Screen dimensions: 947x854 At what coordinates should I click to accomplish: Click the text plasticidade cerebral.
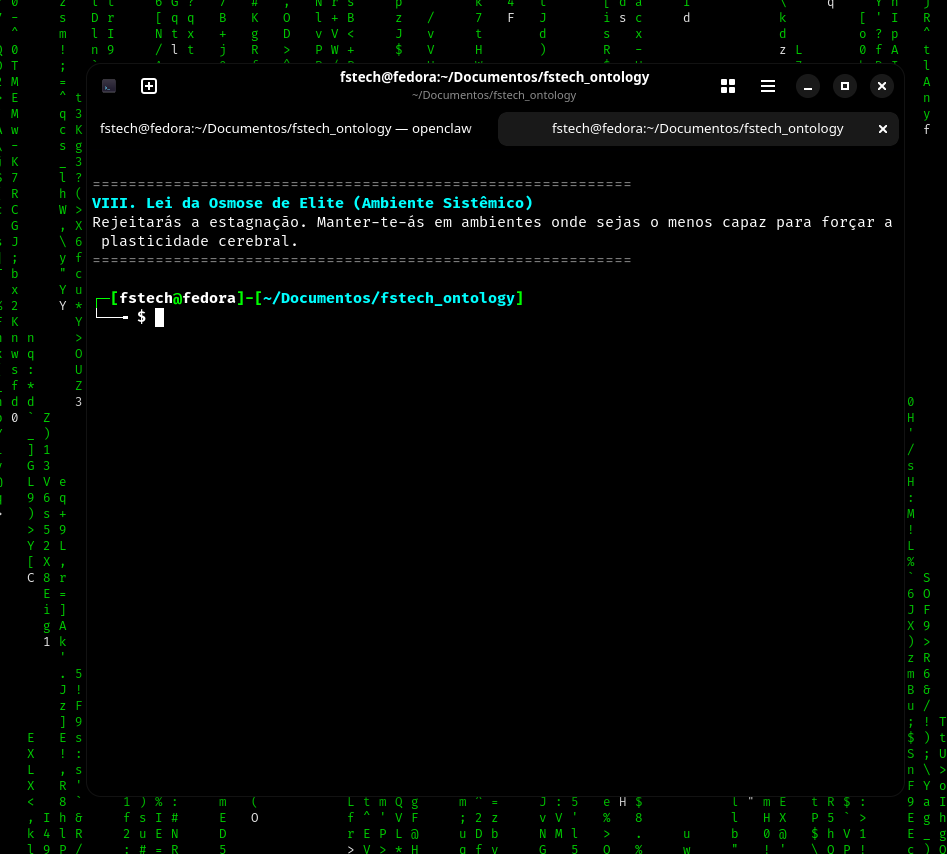pos(199,241)
